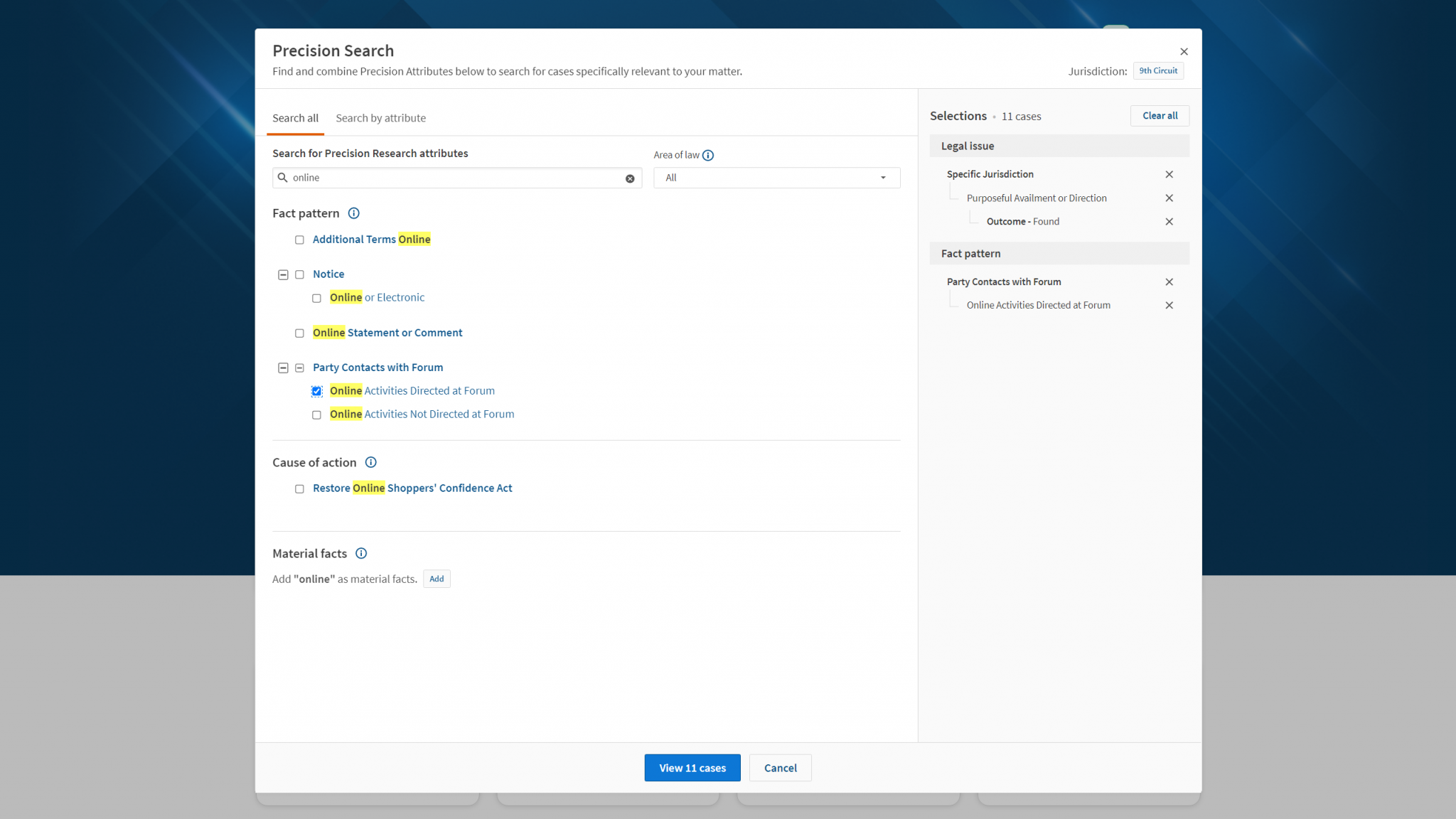Enable the Additional Terms Online checkbox

299,240
